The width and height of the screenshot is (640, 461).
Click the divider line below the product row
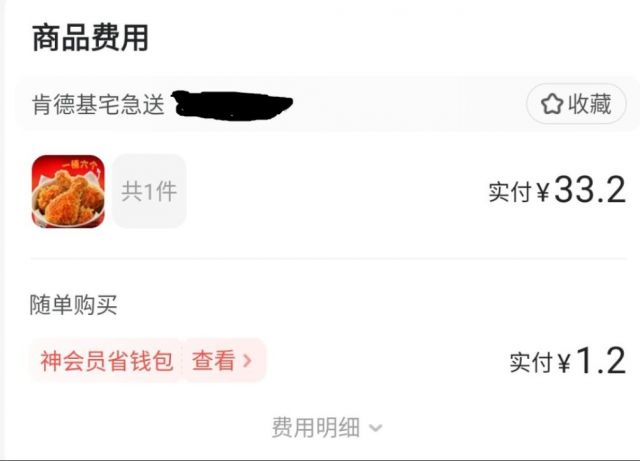[328, 258]
